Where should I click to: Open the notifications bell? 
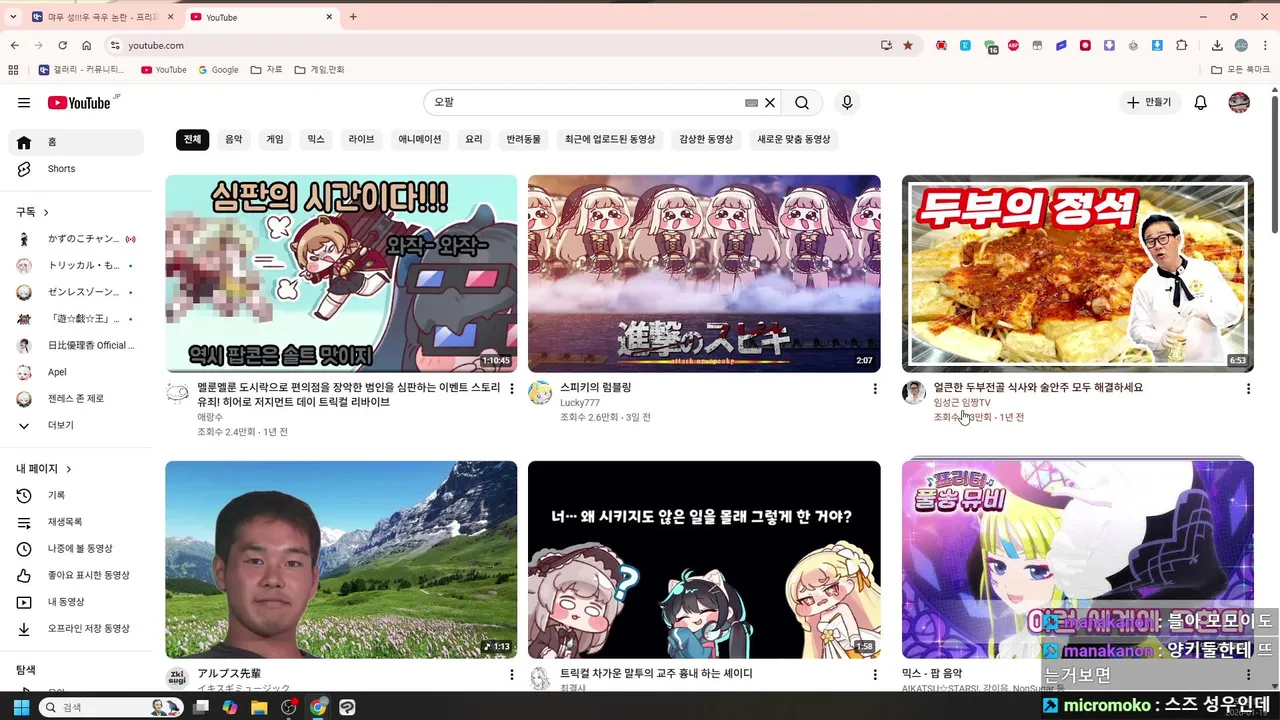(x=1201, y=103)
